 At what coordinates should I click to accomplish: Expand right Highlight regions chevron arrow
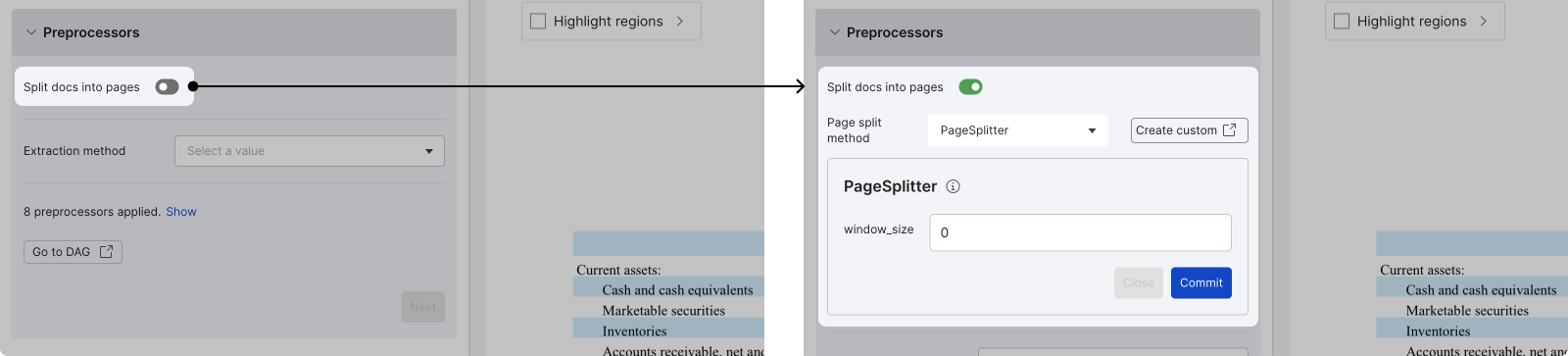(1484, 21)
